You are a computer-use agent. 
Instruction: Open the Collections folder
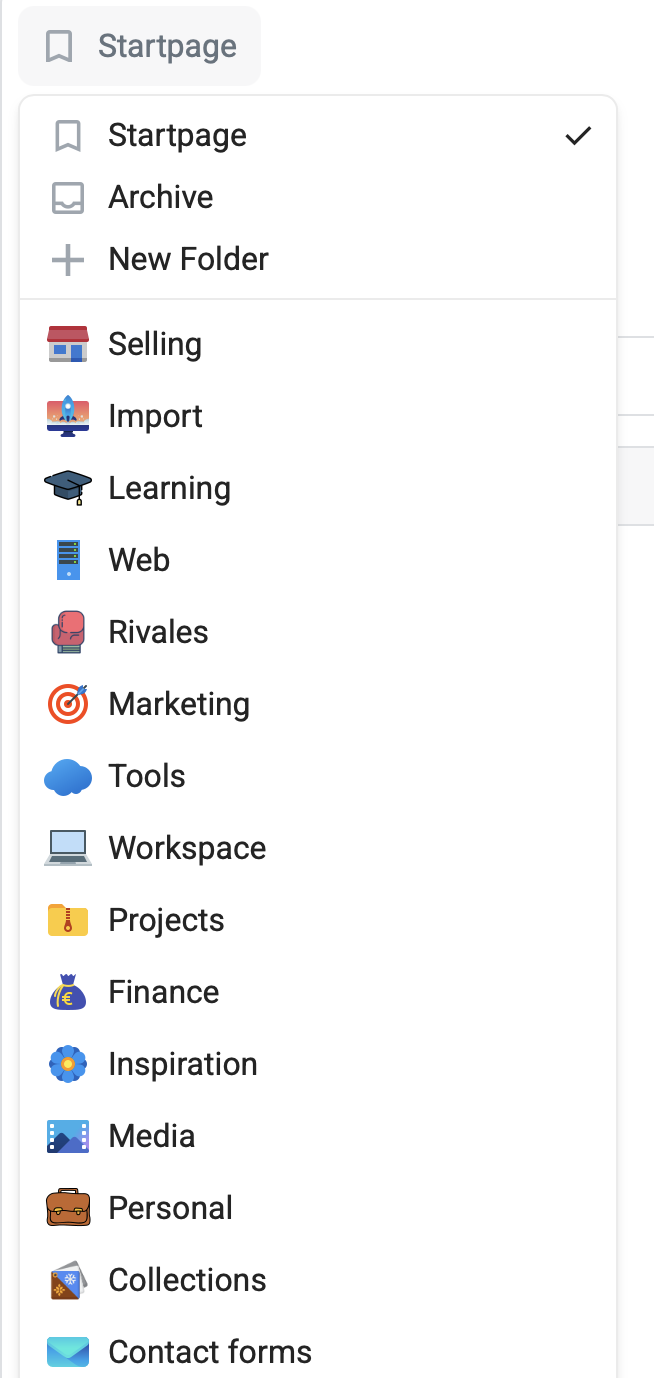pyautogui.click(x=187, y=1280)
